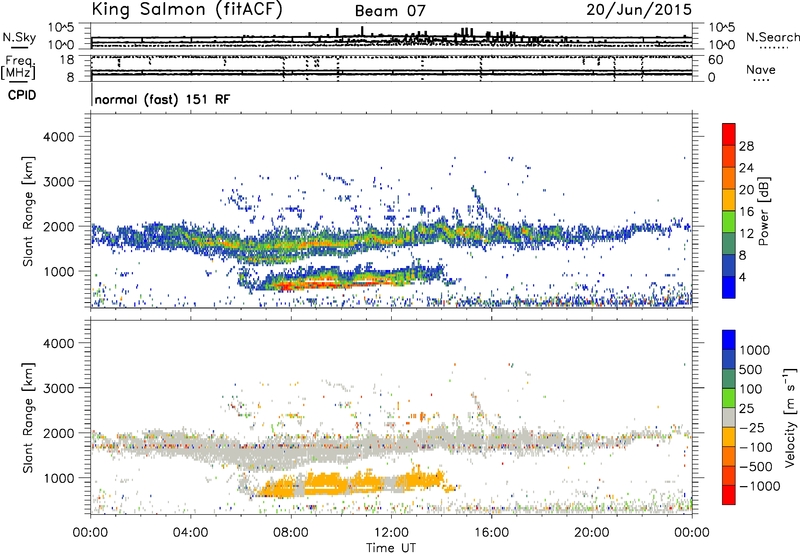Click the '4000' tick on power panel
Screen dimensions: 800x554
(58, 137)
